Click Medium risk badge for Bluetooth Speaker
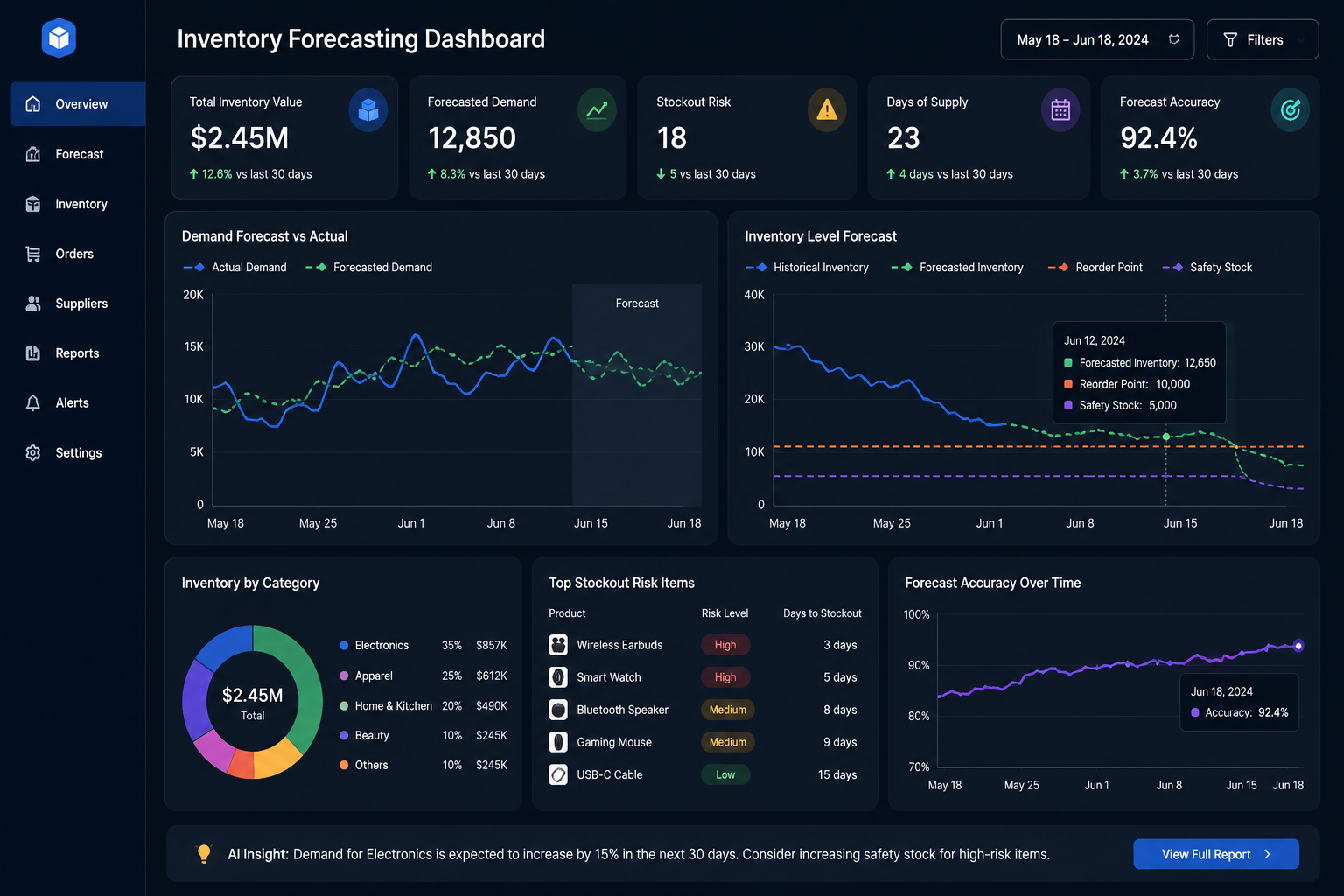The image size is (1344, 896). point(727,710)
